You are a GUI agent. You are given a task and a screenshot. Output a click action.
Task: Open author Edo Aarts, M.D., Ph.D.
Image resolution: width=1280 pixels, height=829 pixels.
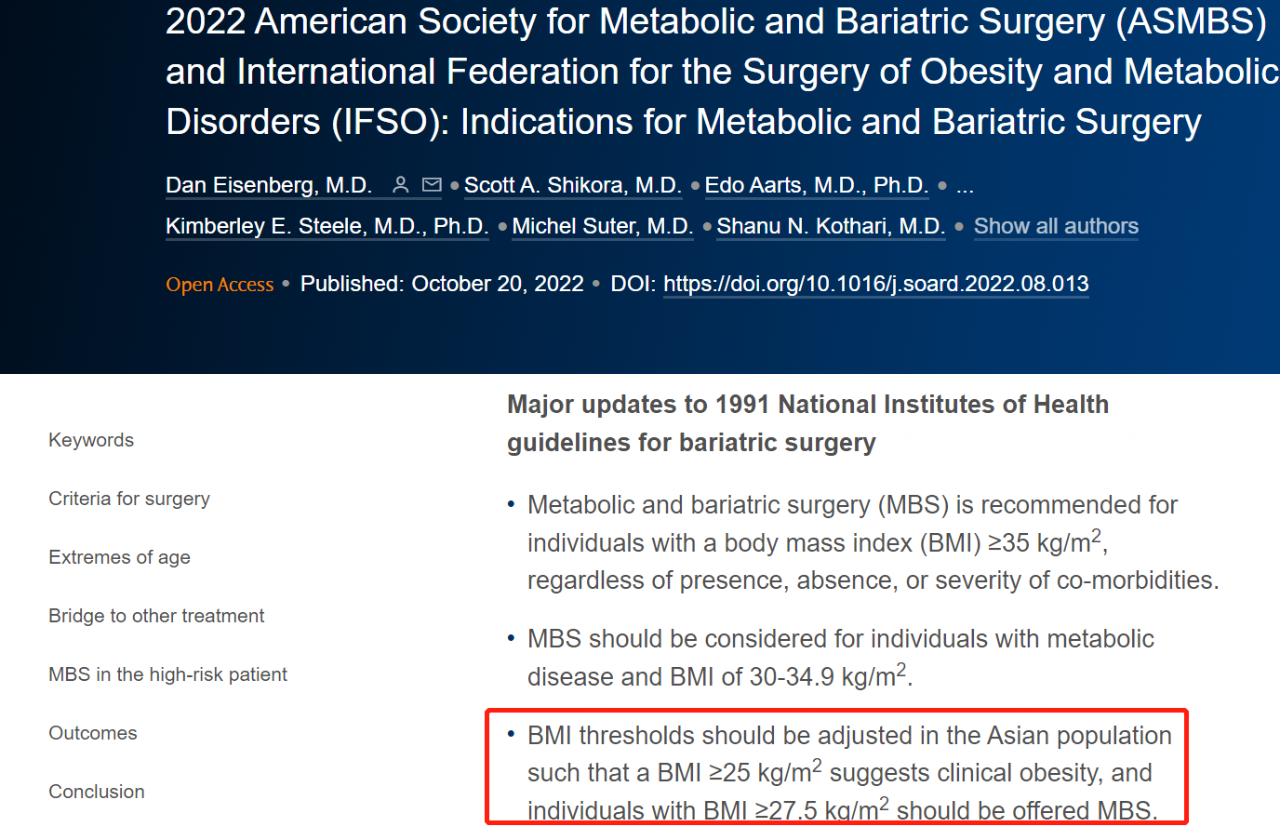pyautogui.click(x=817, y=186)
